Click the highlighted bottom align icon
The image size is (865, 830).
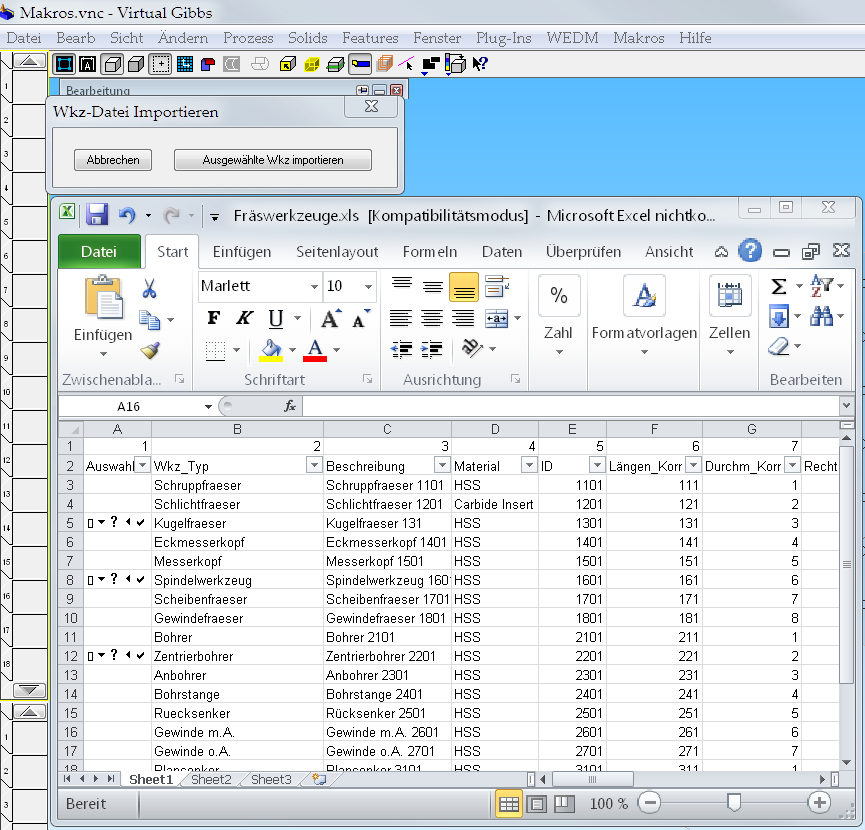tap(464, 287)
